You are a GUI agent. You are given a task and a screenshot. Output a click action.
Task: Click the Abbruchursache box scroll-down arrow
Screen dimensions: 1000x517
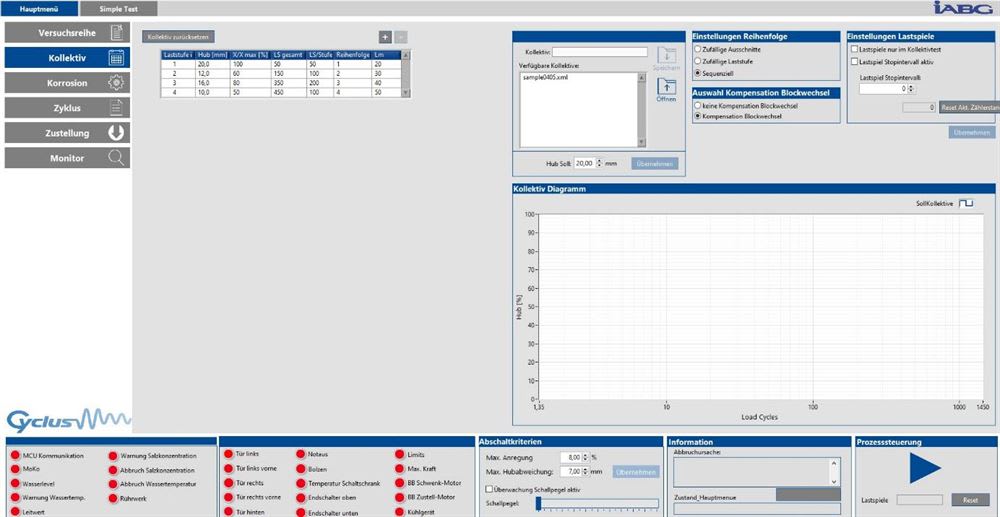click(x=835, y=481)
